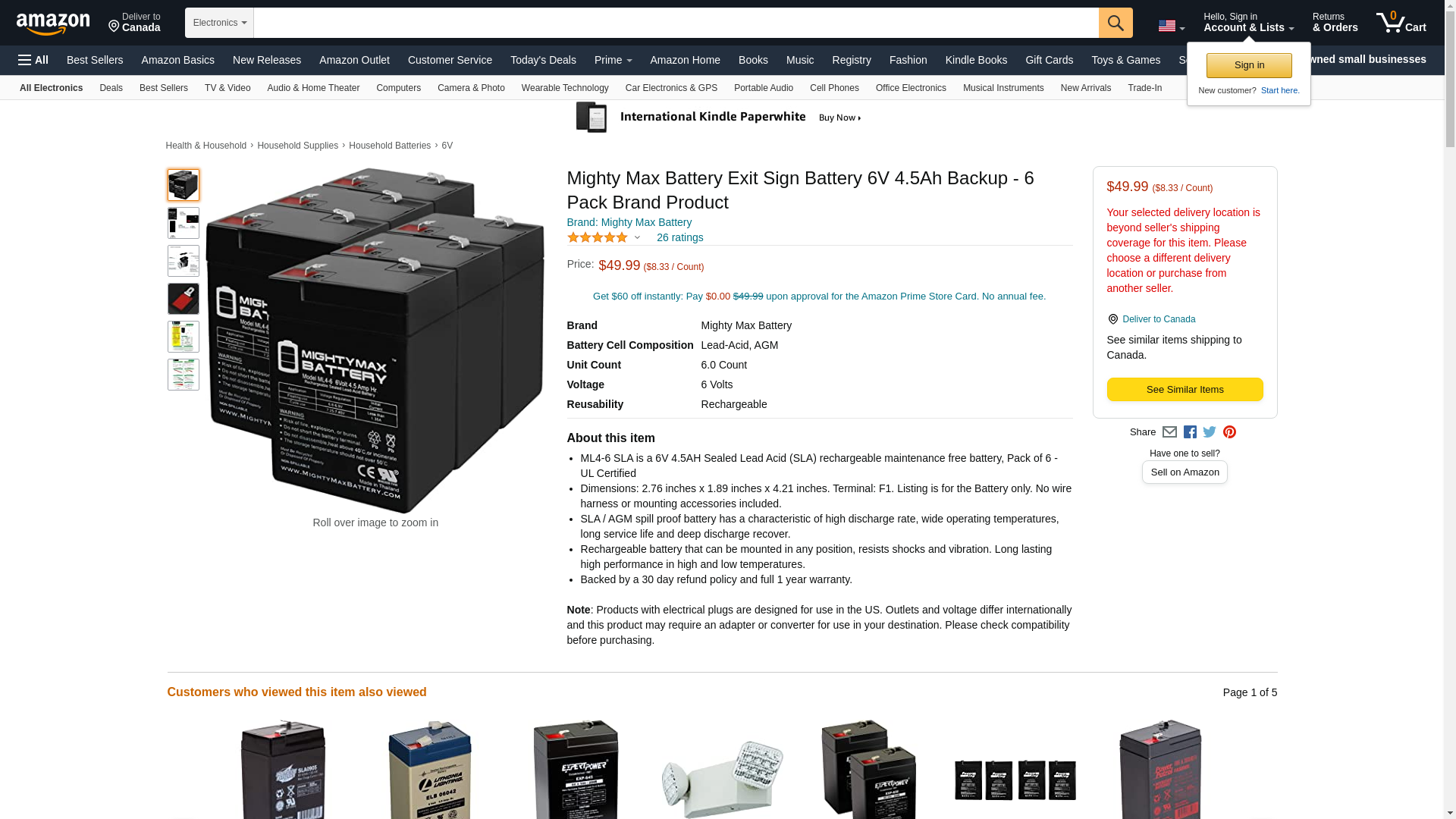Click the Sell on Amazon button
Screen dimensions: 1456x819
click(x=1185, y=472)
